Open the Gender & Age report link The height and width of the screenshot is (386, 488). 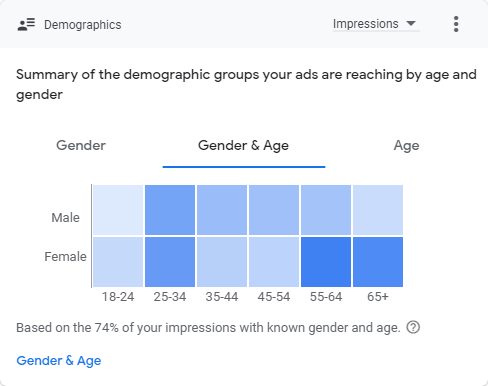59,361
